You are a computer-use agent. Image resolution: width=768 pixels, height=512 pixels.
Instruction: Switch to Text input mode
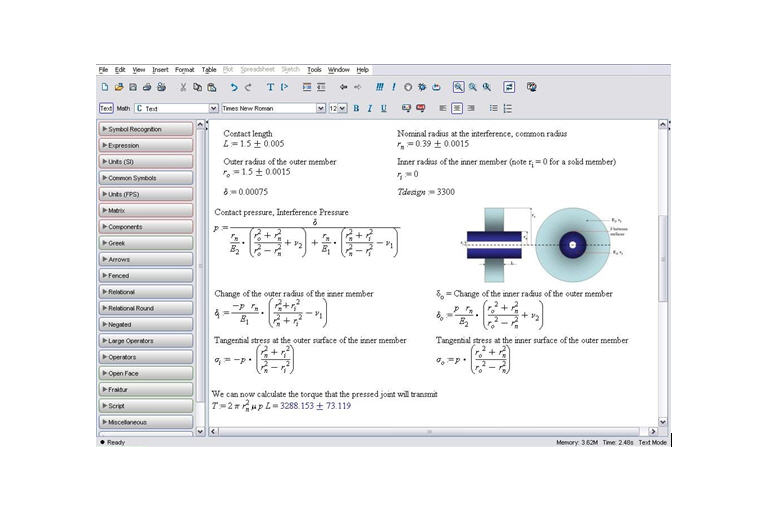pos(106,108)
